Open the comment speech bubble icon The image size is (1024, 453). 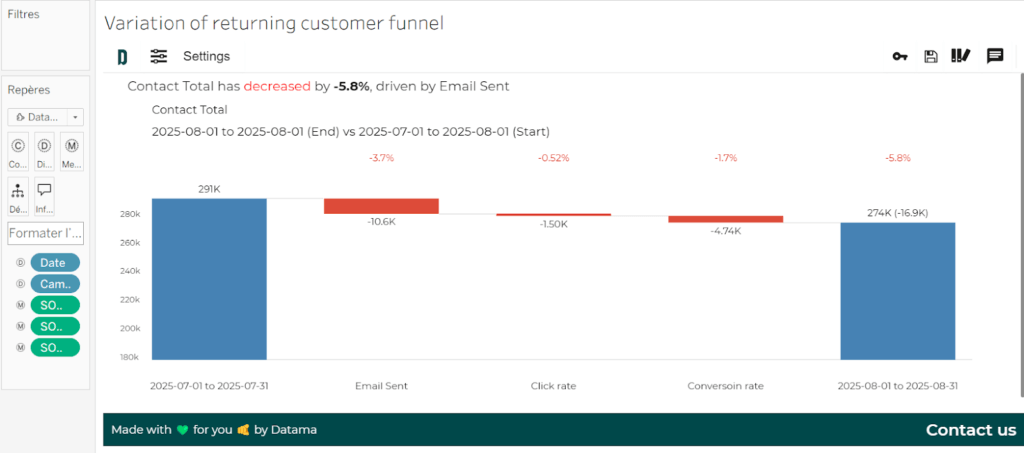point(995,56)
